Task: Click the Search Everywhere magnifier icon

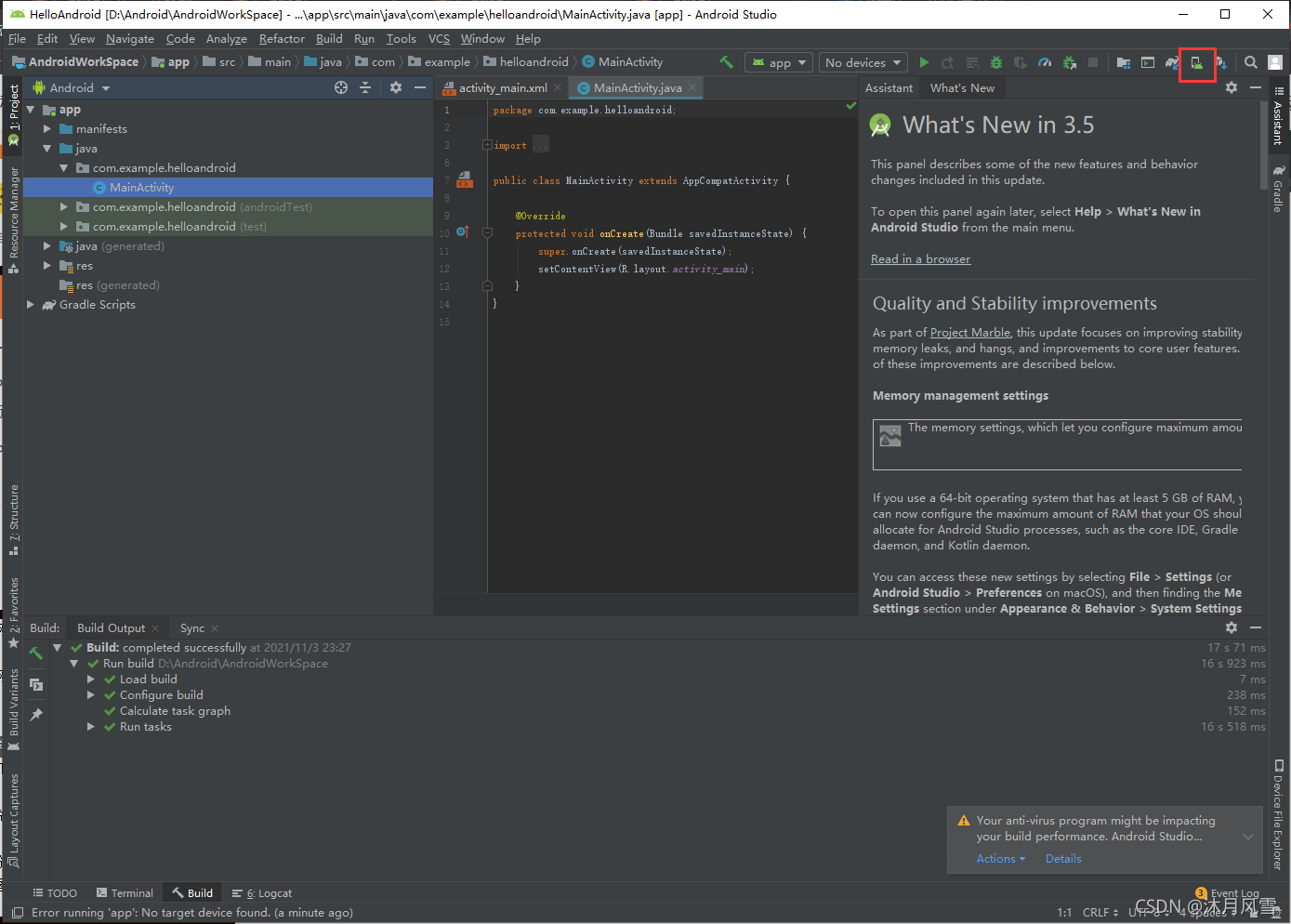Action: (x=1251, y=62)
